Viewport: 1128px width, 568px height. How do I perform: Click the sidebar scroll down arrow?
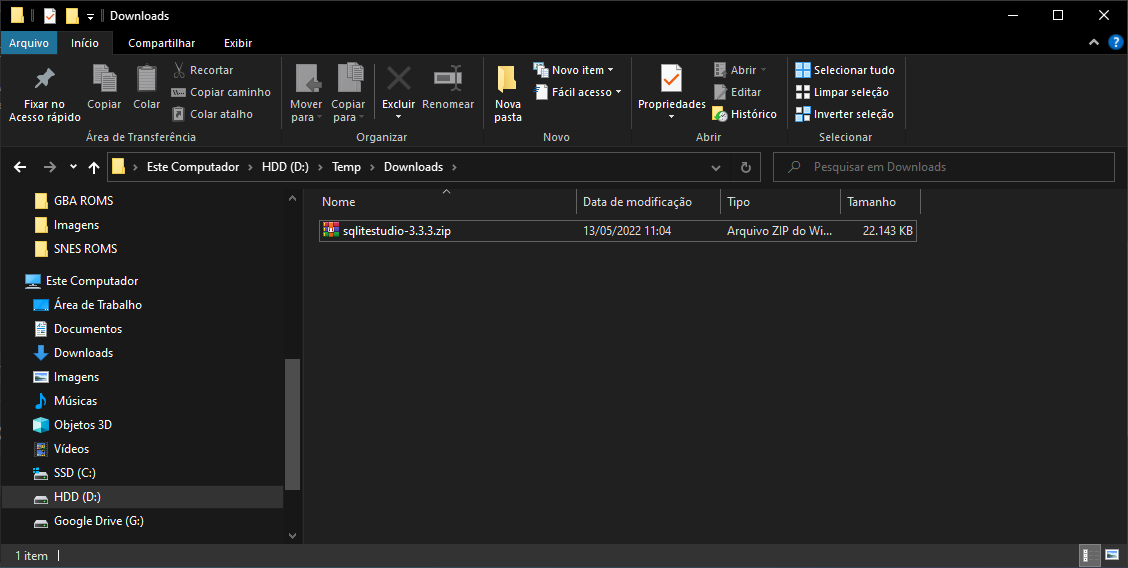click(292, 535)
